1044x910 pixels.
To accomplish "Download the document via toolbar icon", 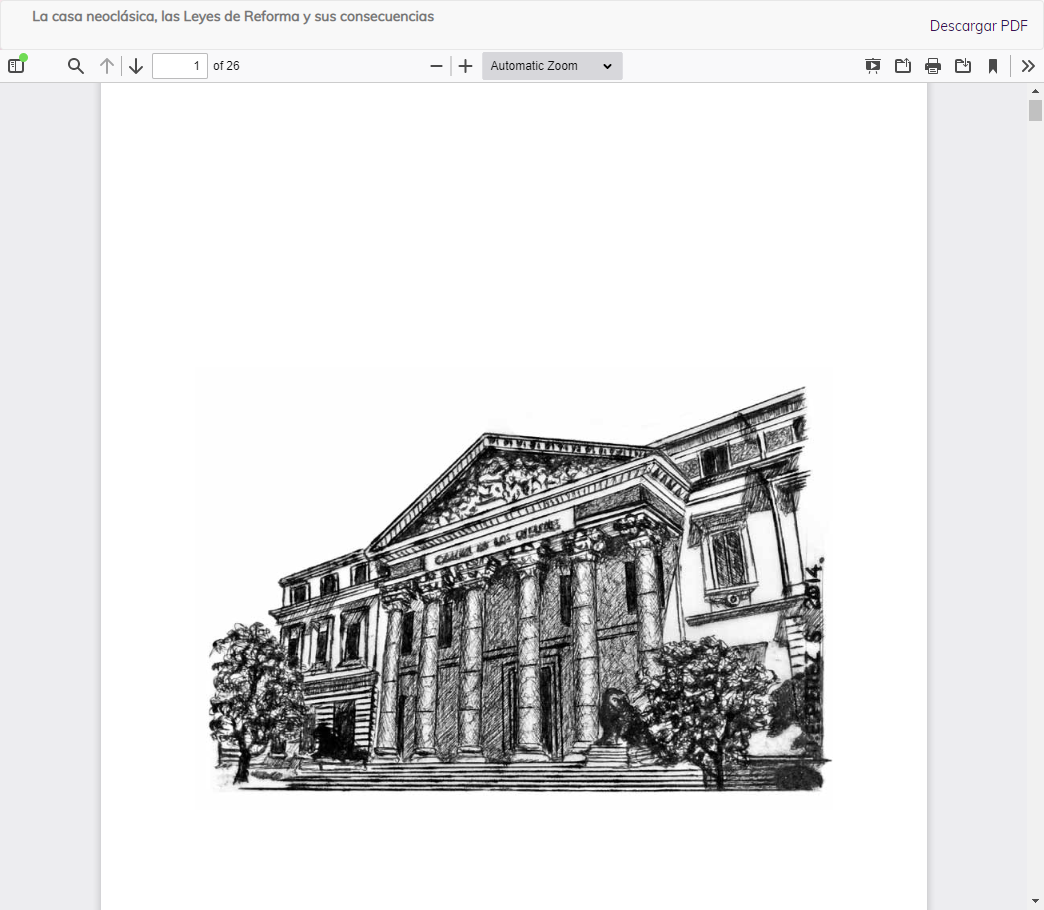I will coord(963,66).
